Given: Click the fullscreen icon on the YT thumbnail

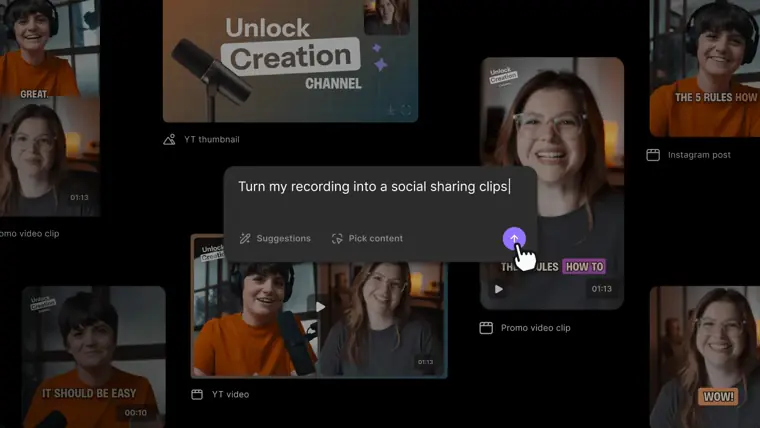Looking at the screenshot, I should tap(406, 111).
